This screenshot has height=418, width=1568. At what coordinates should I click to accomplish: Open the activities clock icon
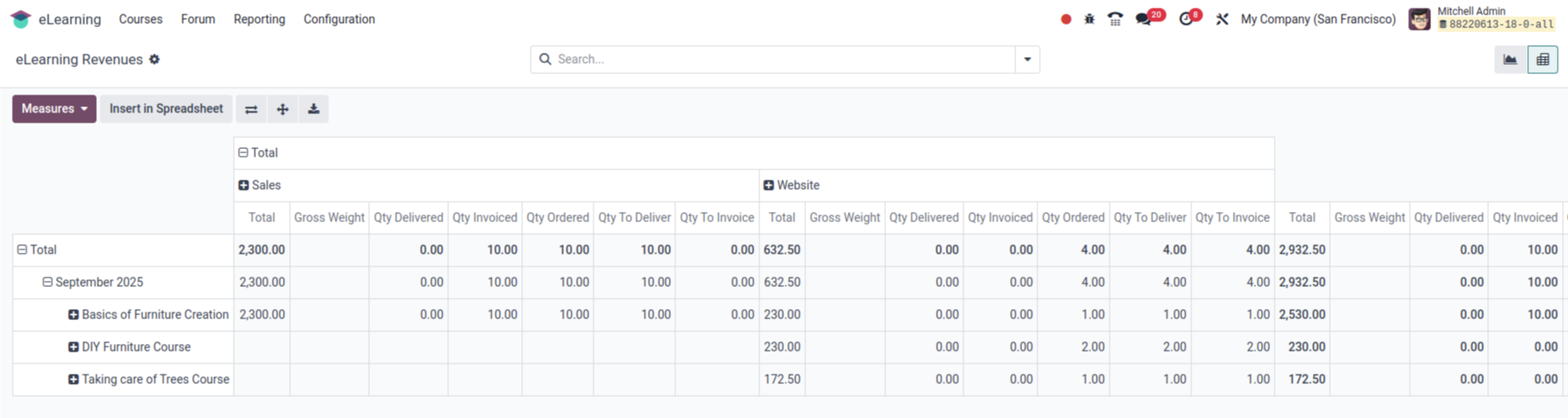pos(1187,19)
